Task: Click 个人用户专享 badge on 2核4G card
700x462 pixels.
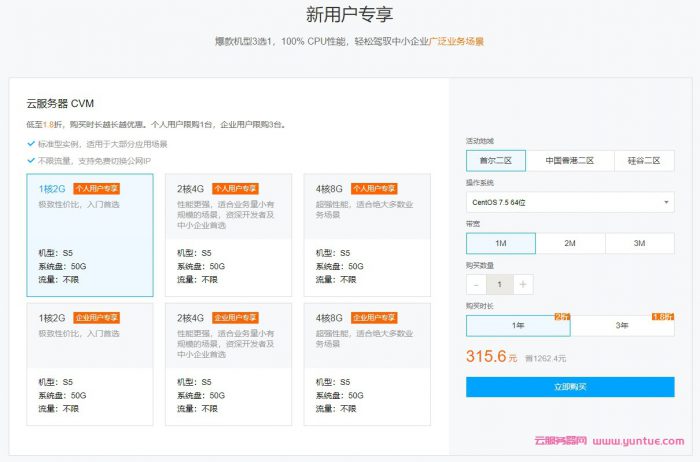Action: click(x=234, y=188)
